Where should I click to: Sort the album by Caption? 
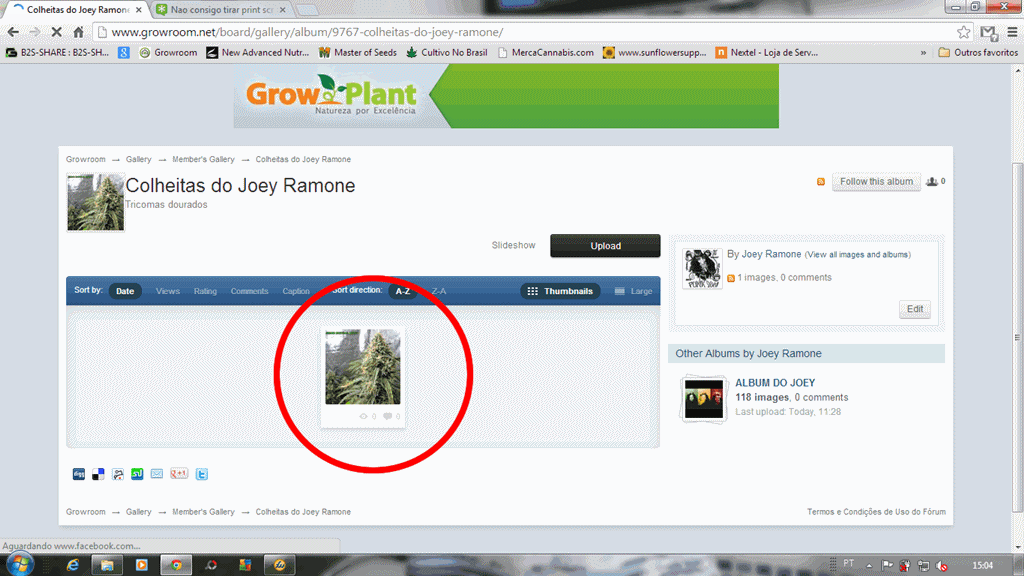(x=296, y=291)
